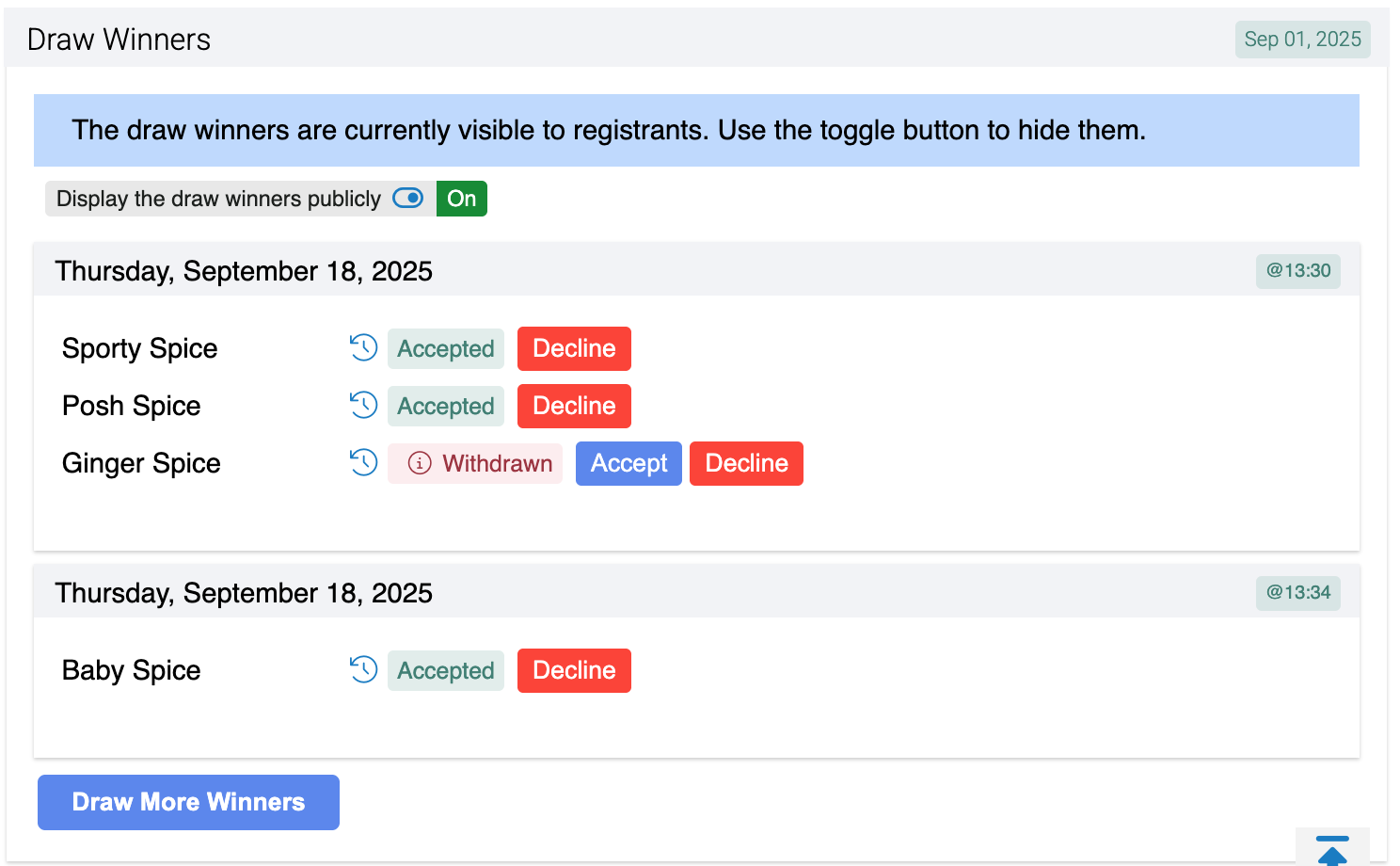Click the info icon in Withdrawn badge
Viewport: 1400px width, 866px height.
(x=420, y=463)
